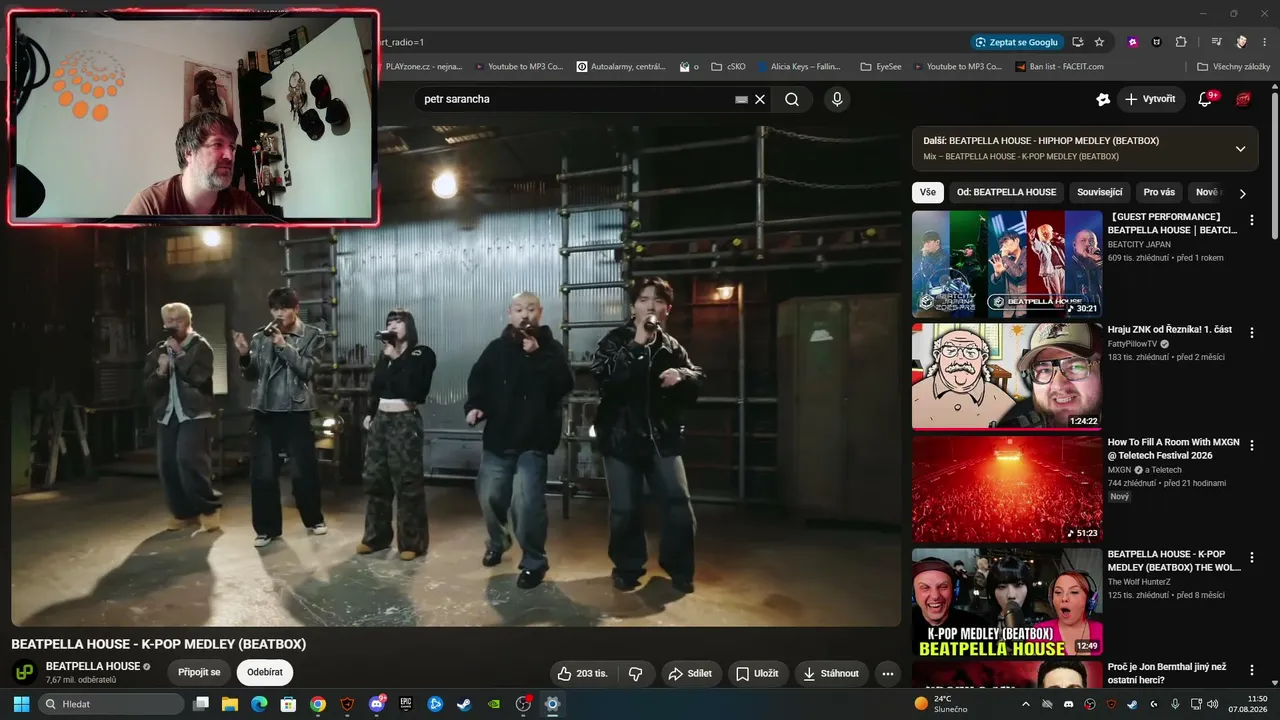Open the on-screen keyboard in the search box

741,99
